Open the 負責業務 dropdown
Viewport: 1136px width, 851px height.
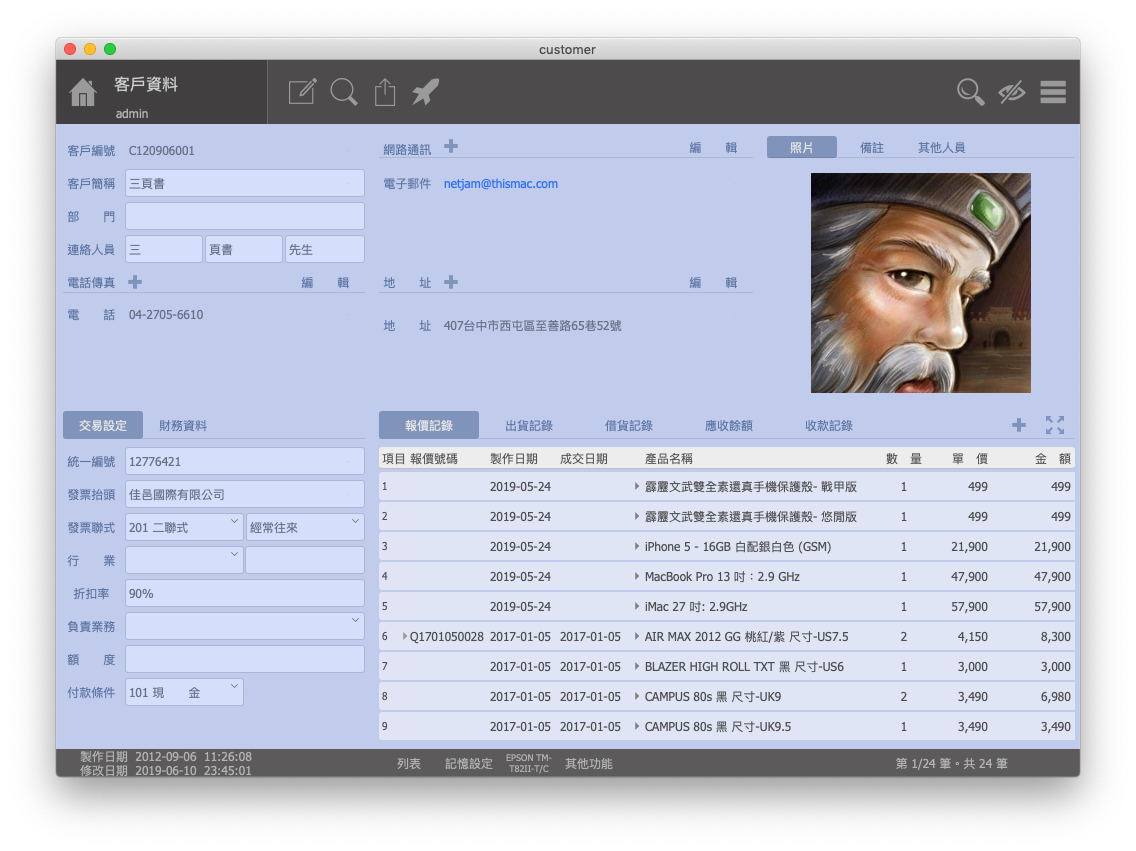click(245, 626)
